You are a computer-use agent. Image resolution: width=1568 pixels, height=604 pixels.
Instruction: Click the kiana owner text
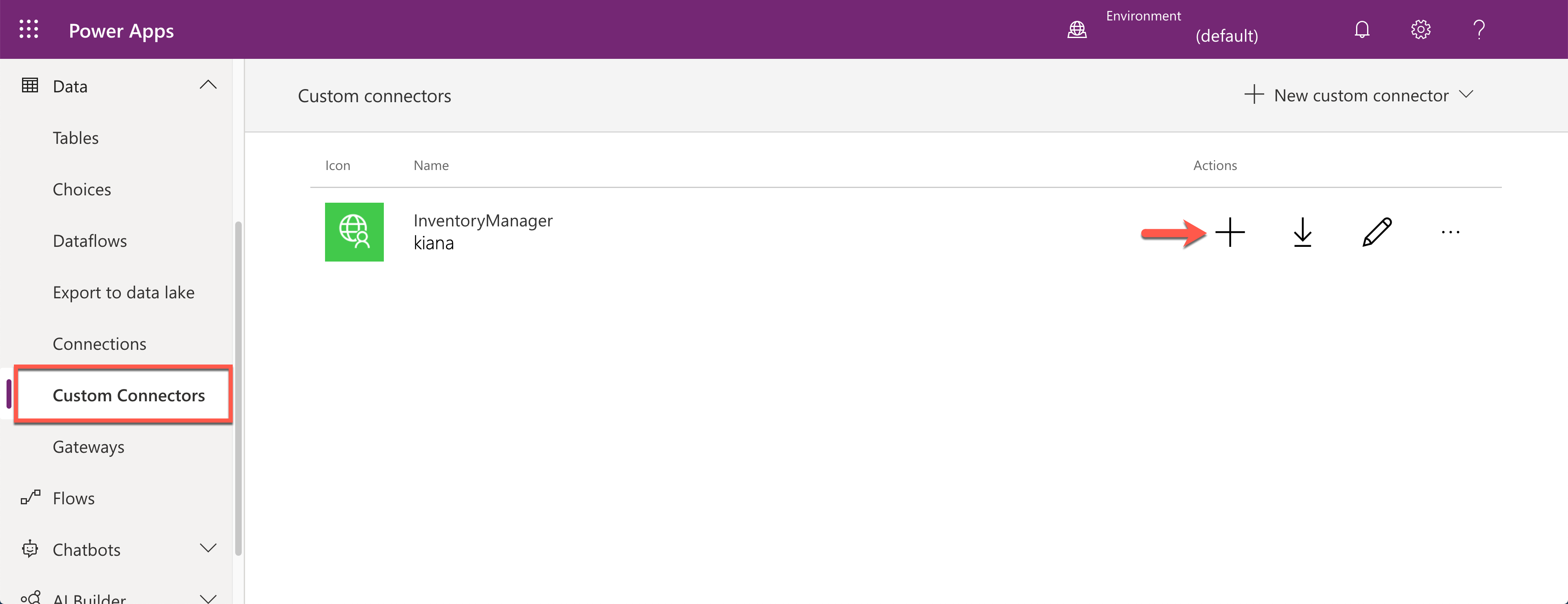(x=433, y=243)
